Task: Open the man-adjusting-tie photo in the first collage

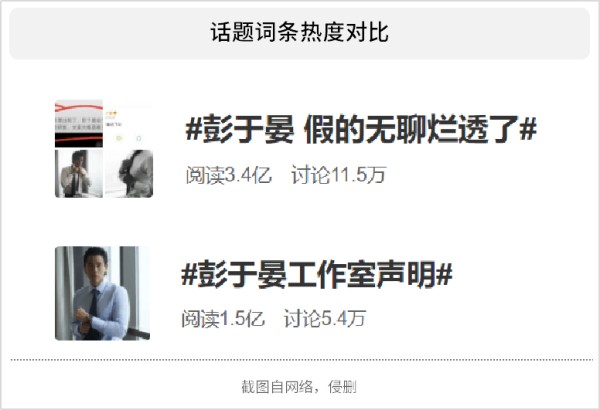Action: tap(79, 173)
